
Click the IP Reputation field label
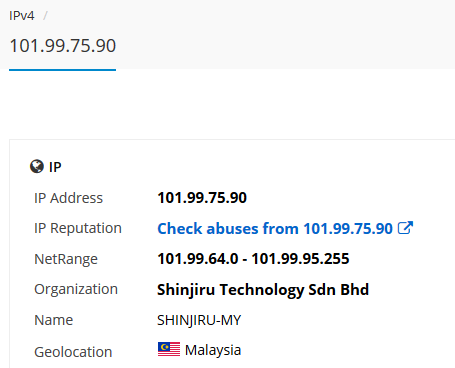pyautogui.click(x=78, y=228)
